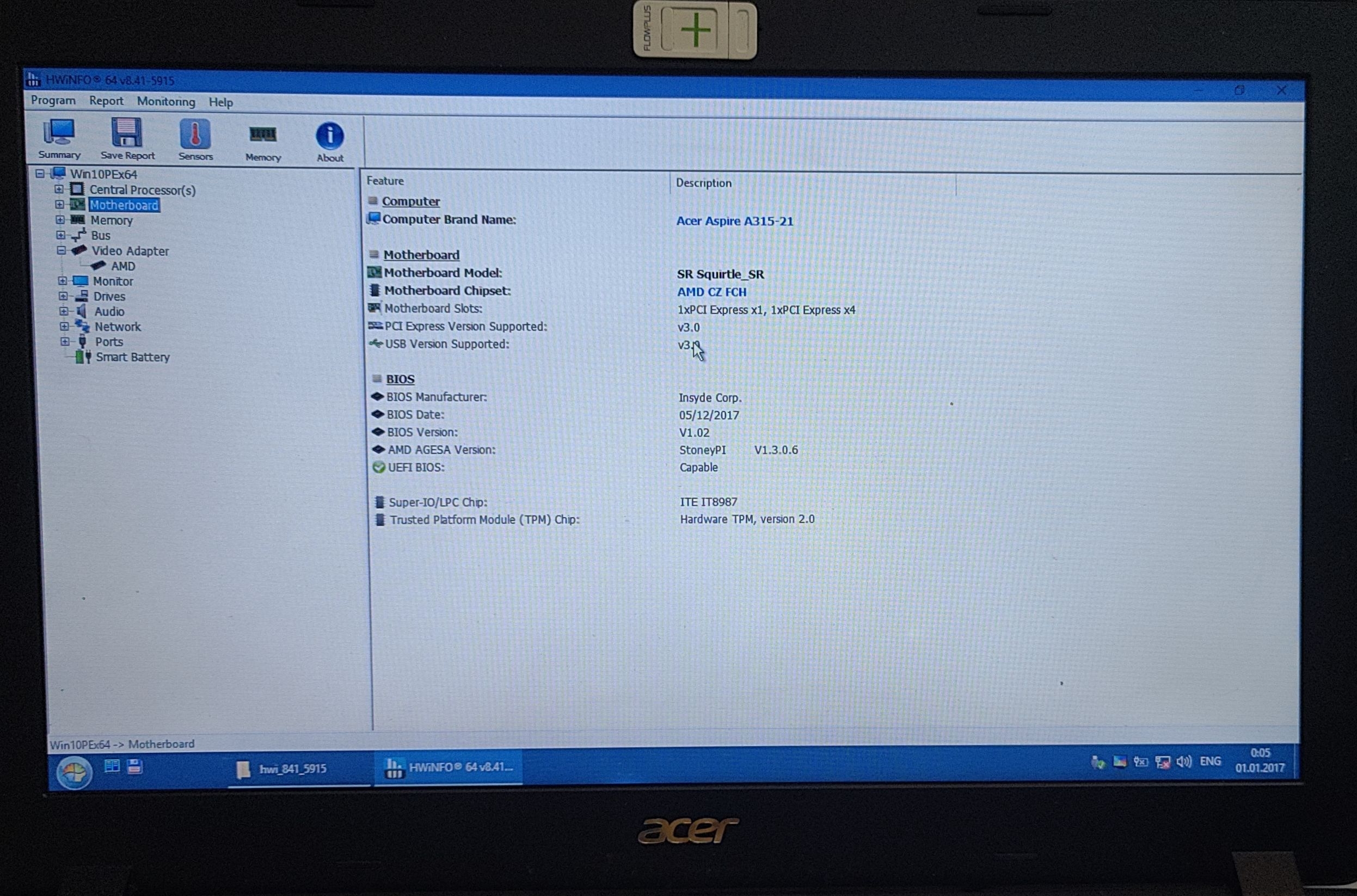1357x896 pixels.
Task: Expand the Memory tree node
Action: coord(60,219)
